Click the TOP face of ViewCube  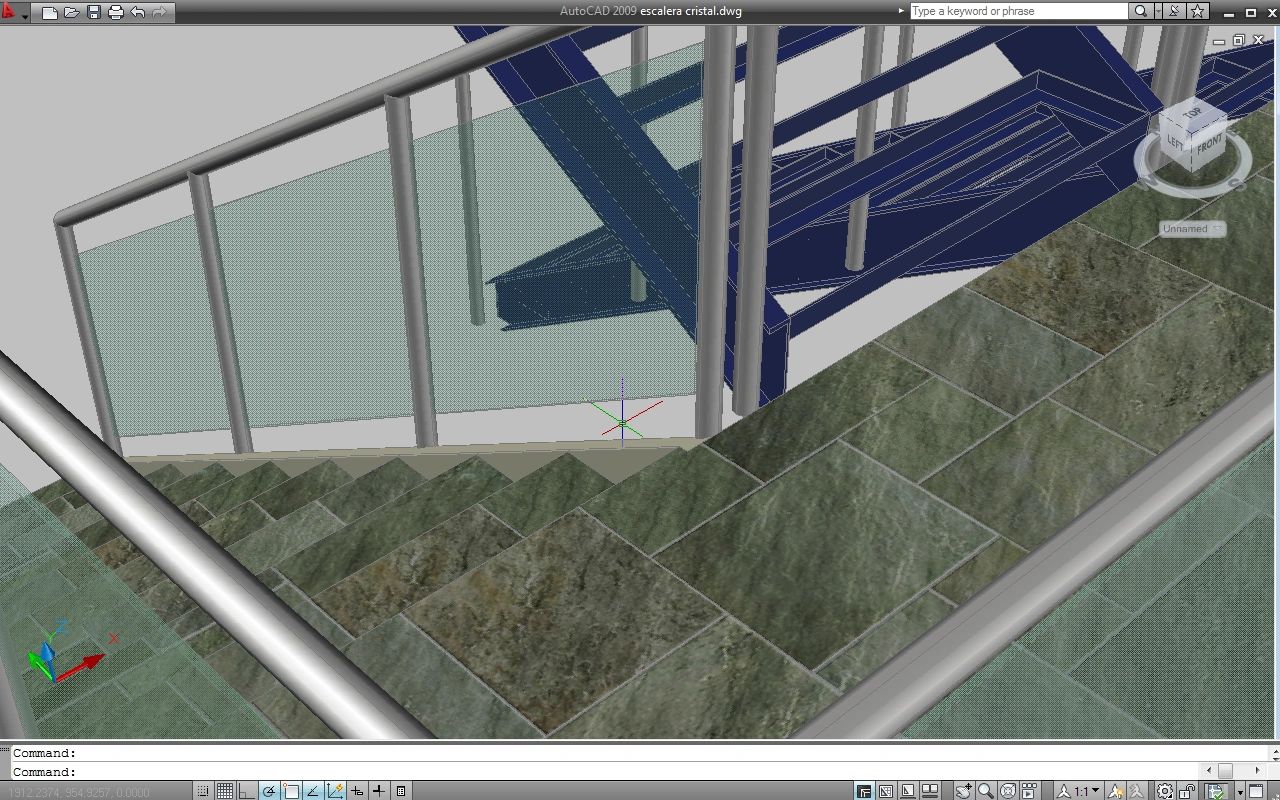tap(1192, 115)
